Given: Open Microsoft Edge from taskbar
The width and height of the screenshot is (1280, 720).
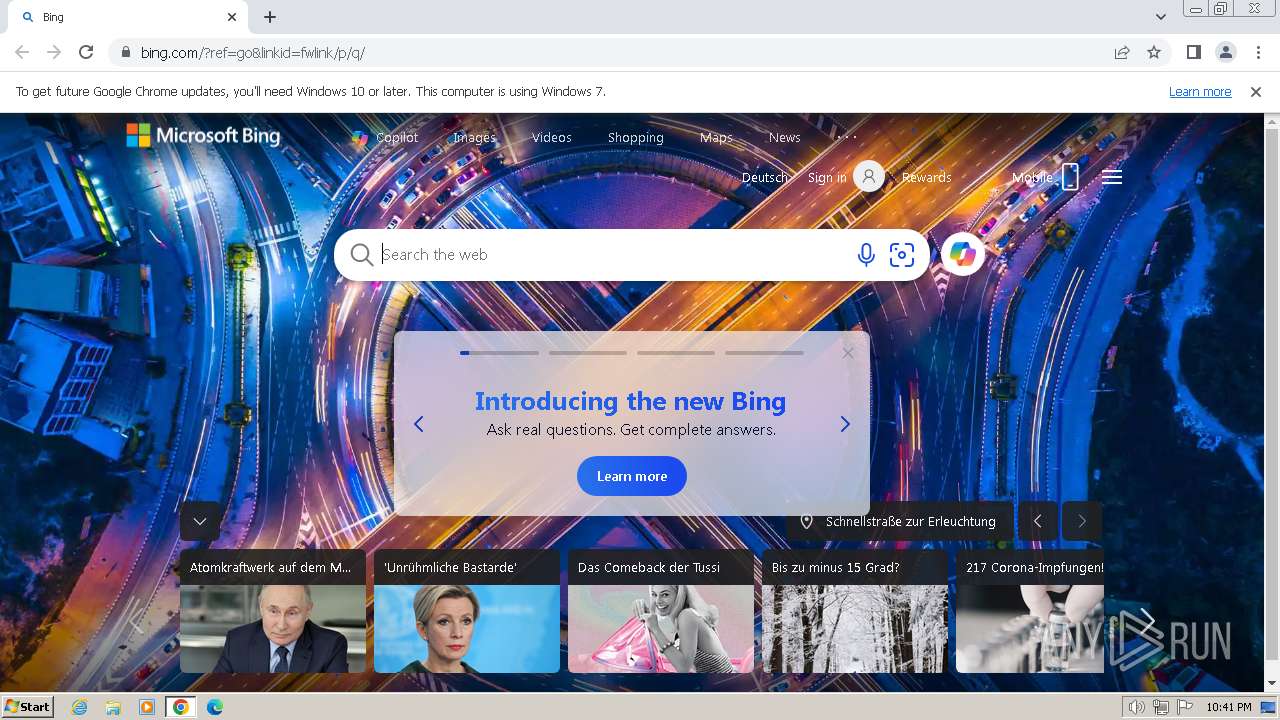Looking at the screenshot, I should coord(215,707).
